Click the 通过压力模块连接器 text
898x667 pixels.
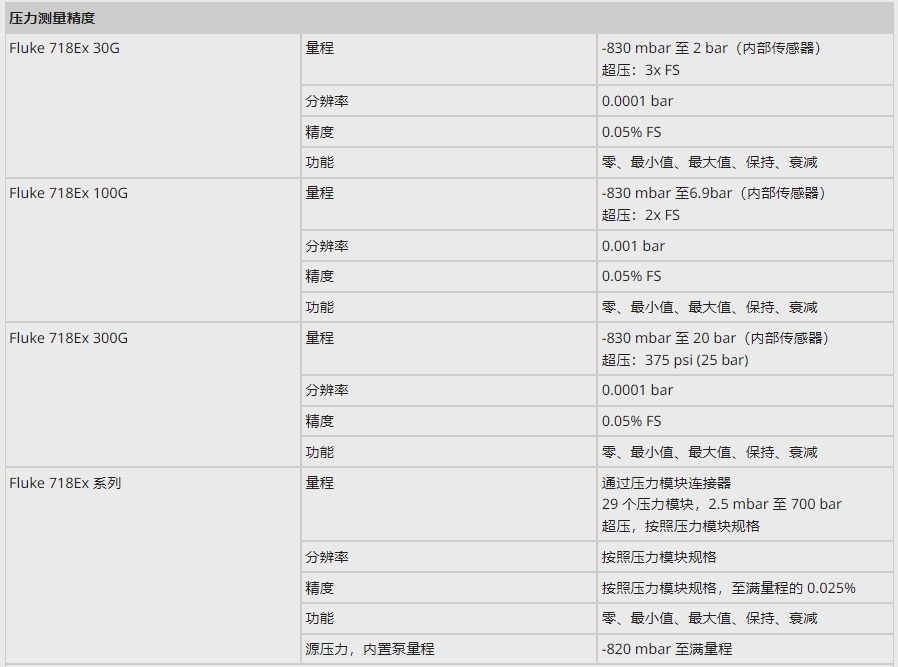click(x=666, y=483)
